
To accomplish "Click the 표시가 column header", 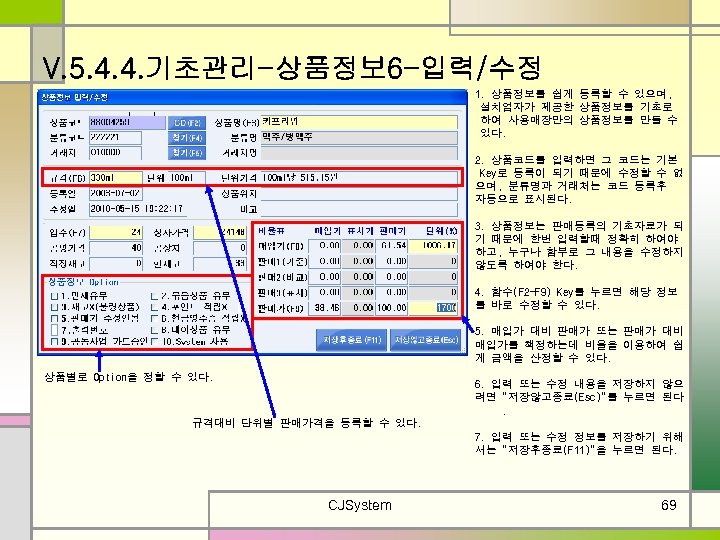I will tap(360, 231).
